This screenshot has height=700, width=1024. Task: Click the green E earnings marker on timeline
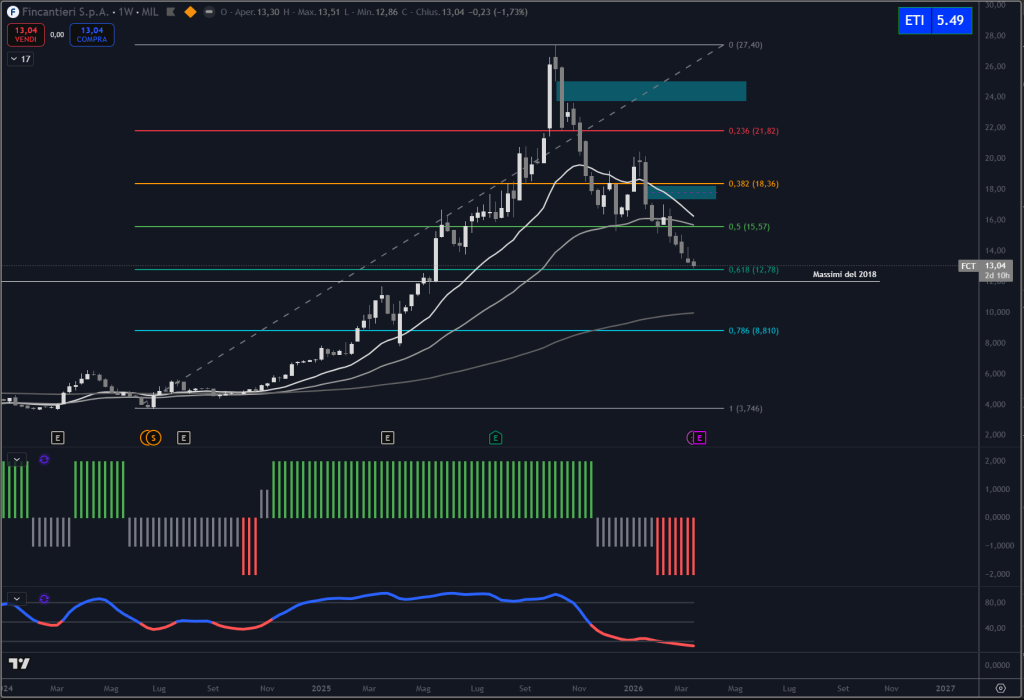pyautogui.click(x=496, y=437)
